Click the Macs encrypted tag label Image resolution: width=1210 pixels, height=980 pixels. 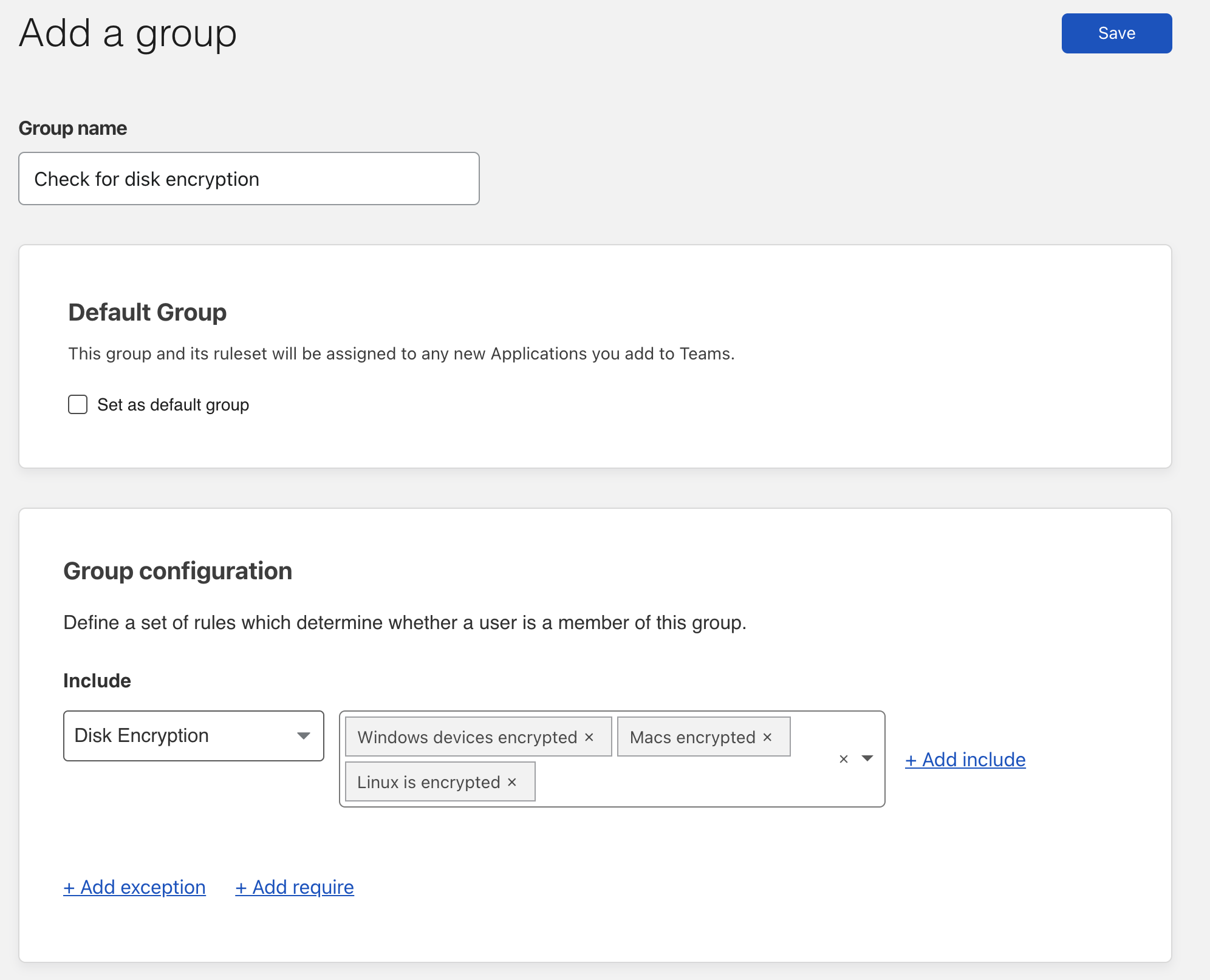pyautogui.click(x=692, y=737)
